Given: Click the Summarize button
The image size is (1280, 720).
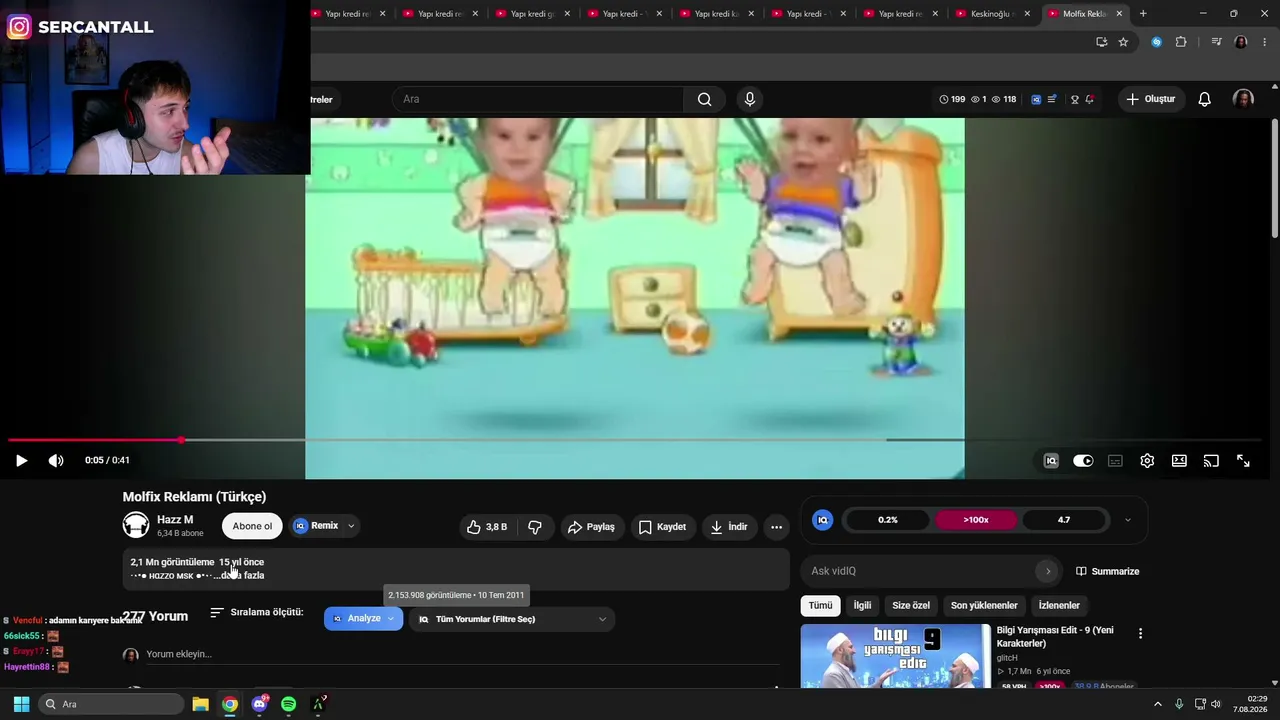Looking at the screenshot, I should coord(1107,571).
